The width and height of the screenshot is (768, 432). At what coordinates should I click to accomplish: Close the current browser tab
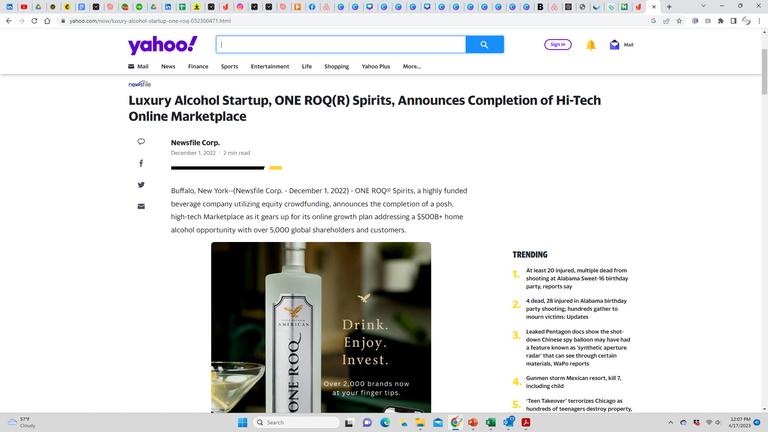[654, 7]
